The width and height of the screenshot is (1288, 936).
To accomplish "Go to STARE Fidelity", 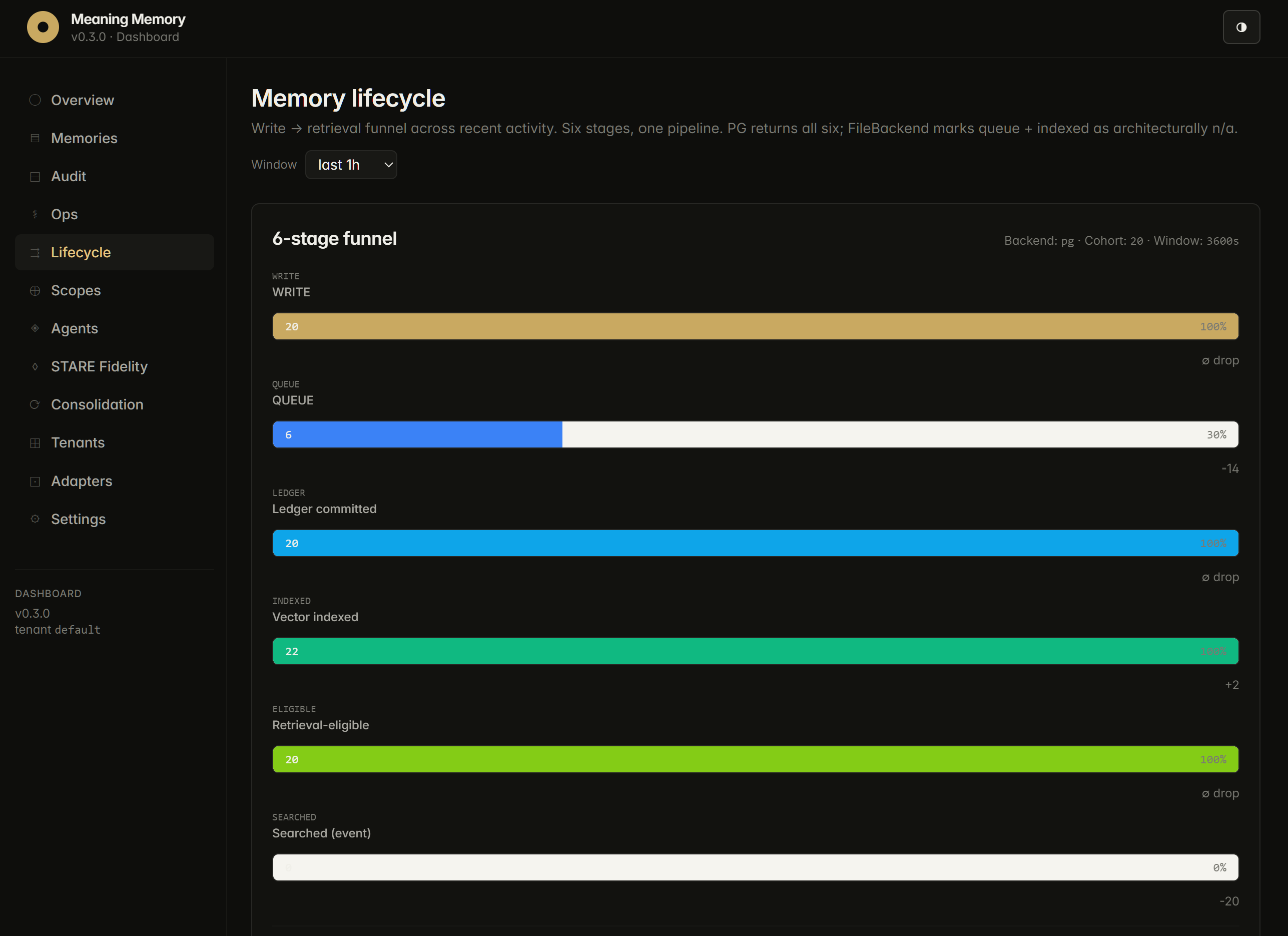I will point(114,366).
